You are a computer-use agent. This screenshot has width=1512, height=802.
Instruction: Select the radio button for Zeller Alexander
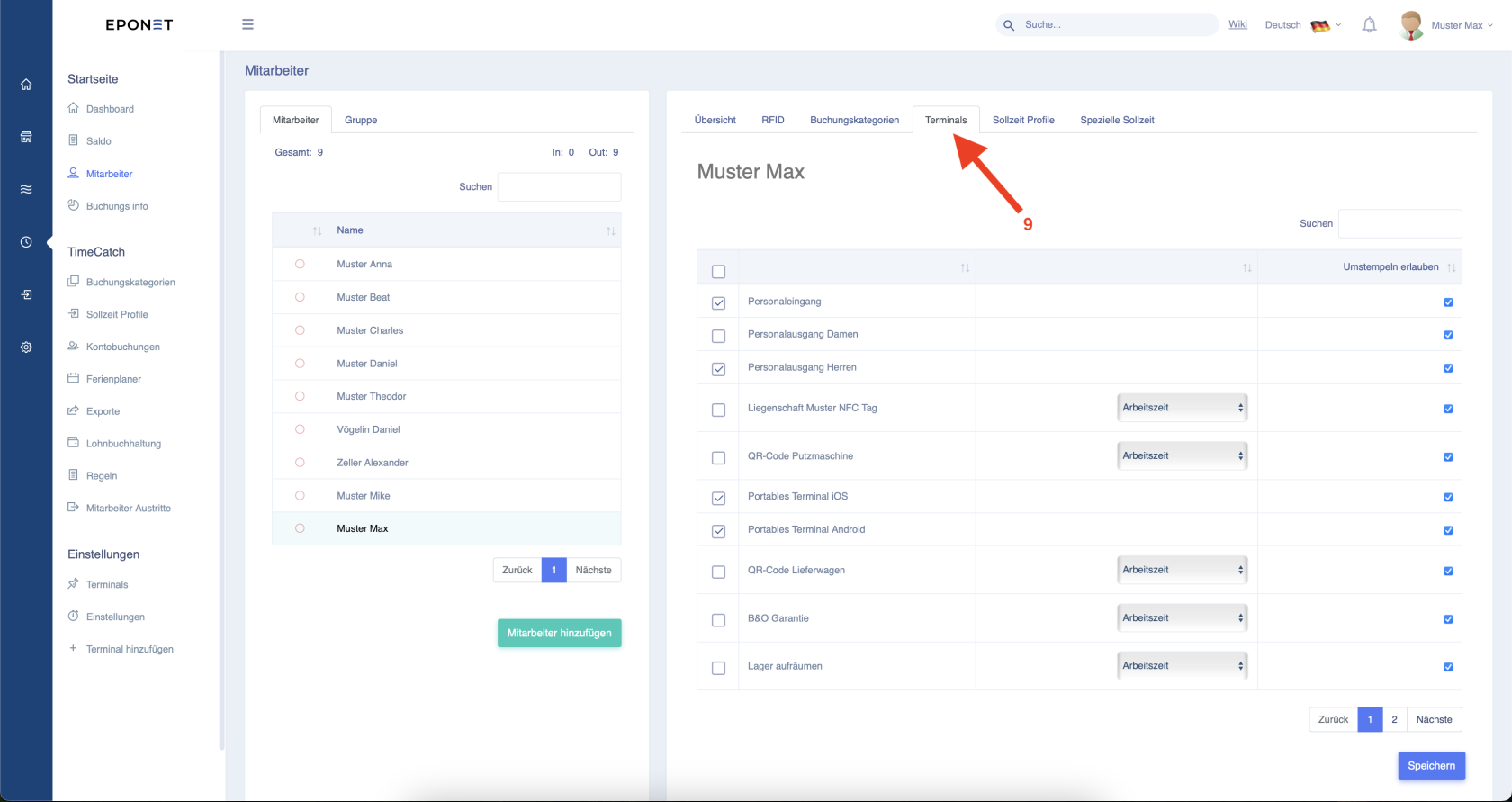click(300, 463)
